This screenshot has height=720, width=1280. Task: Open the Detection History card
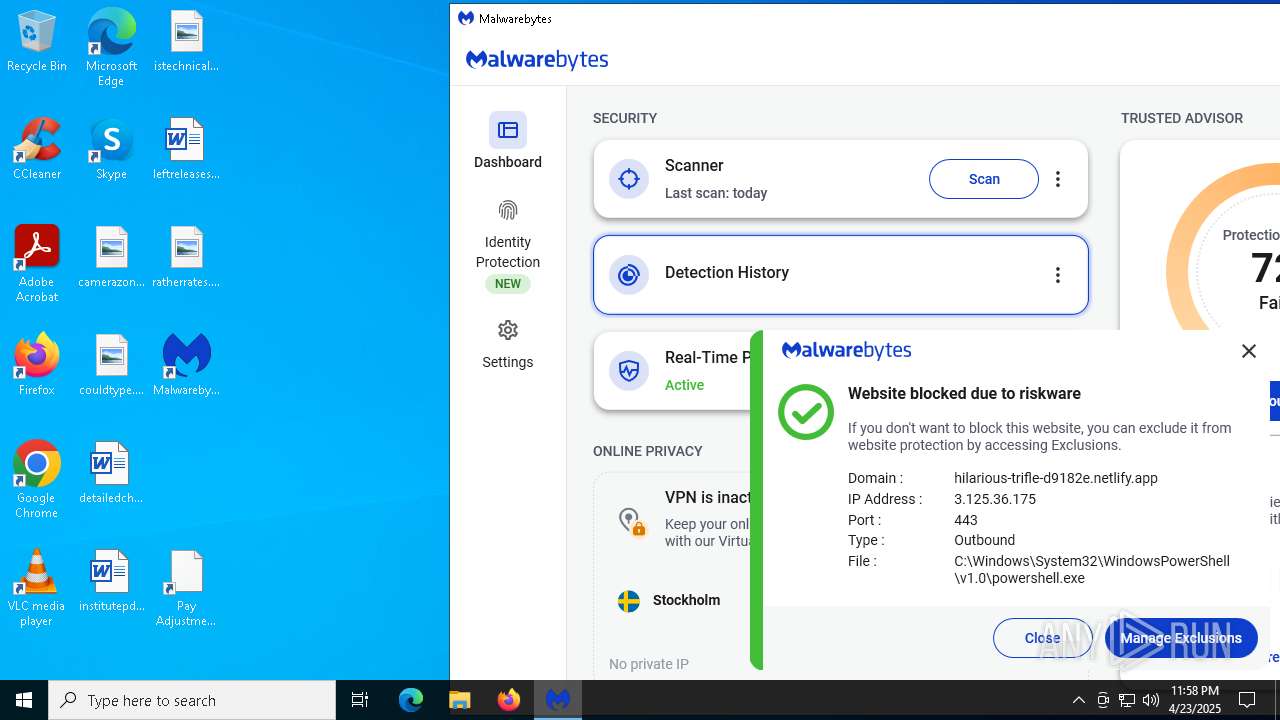(x=840, y=275)
